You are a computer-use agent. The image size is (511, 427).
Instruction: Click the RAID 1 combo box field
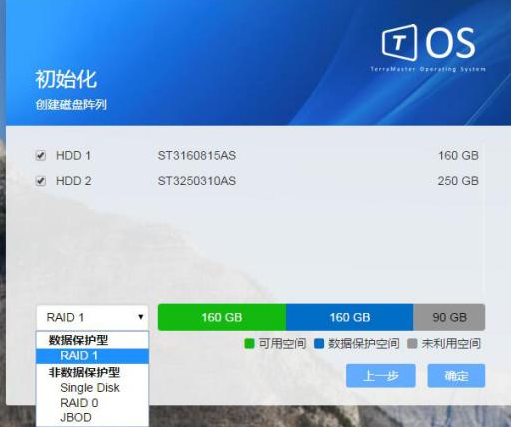point(92,317)
